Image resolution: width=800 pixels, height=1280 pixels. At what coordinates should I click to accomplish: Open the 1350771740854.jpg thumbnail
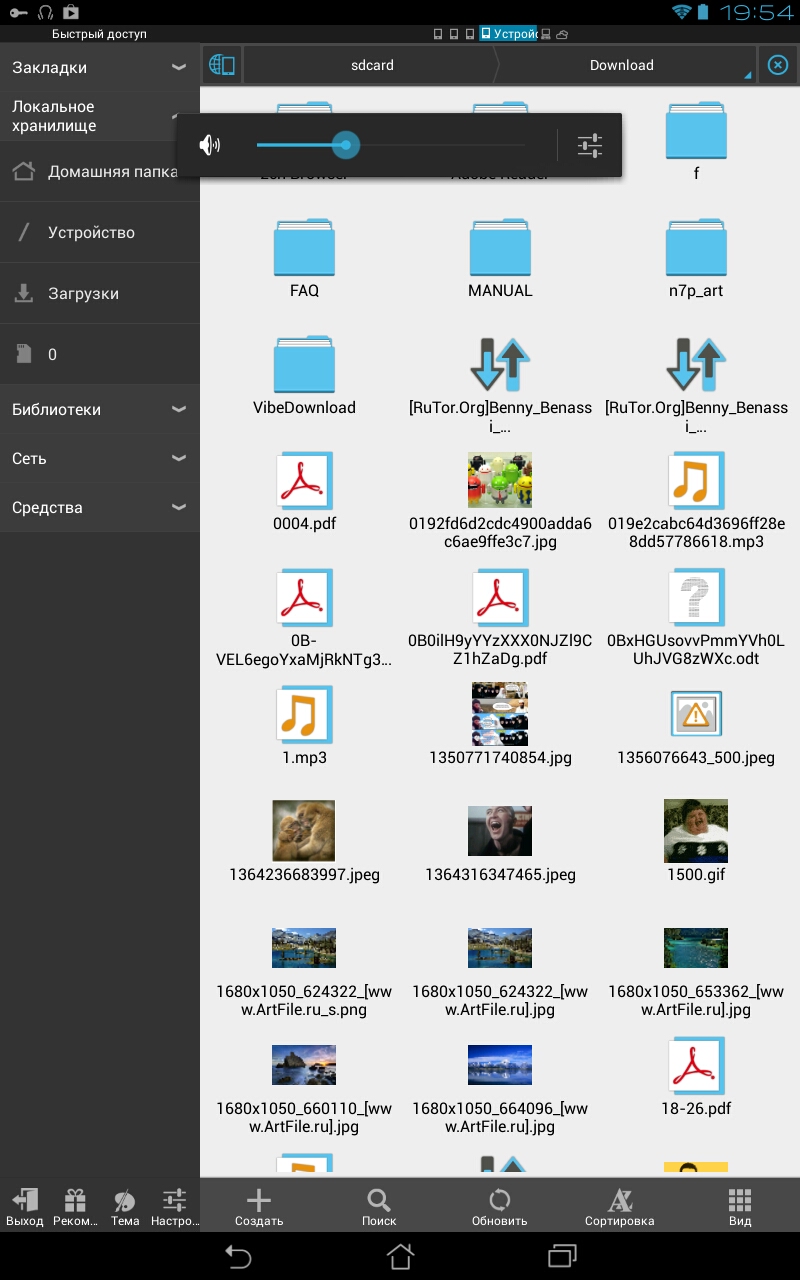500,714
